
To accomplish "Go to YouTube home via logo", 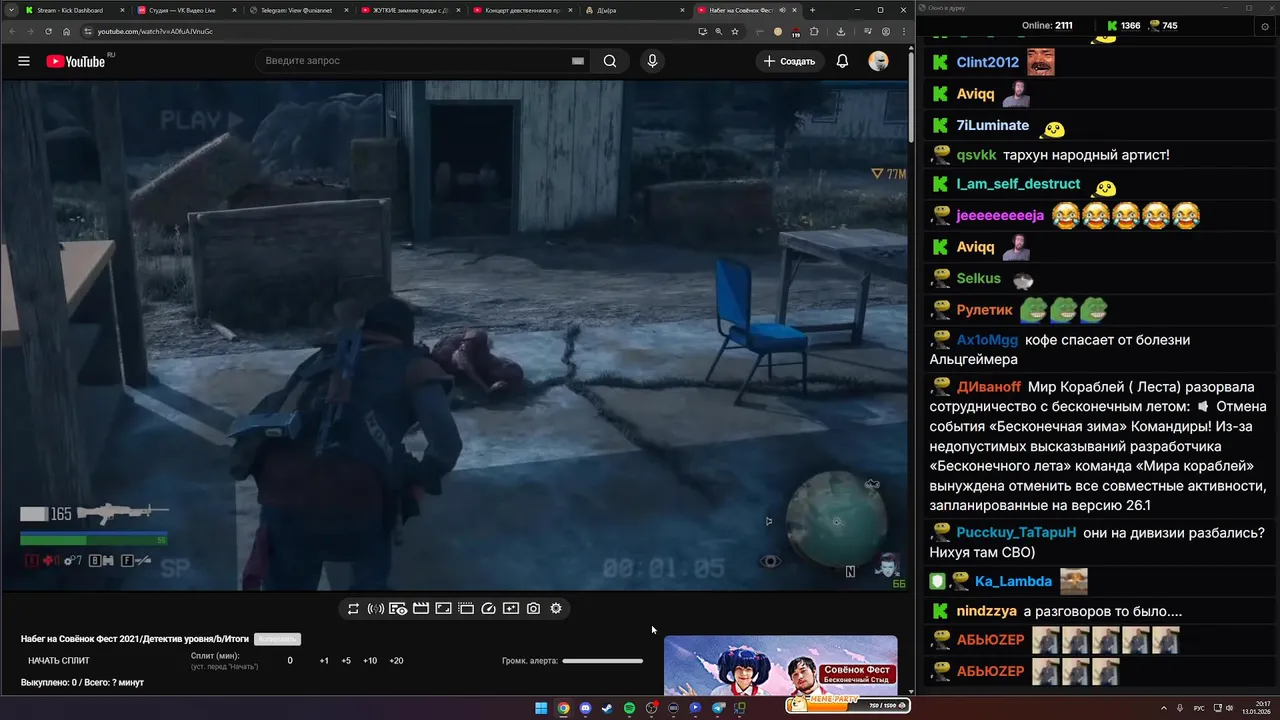I will pos(76,61).
